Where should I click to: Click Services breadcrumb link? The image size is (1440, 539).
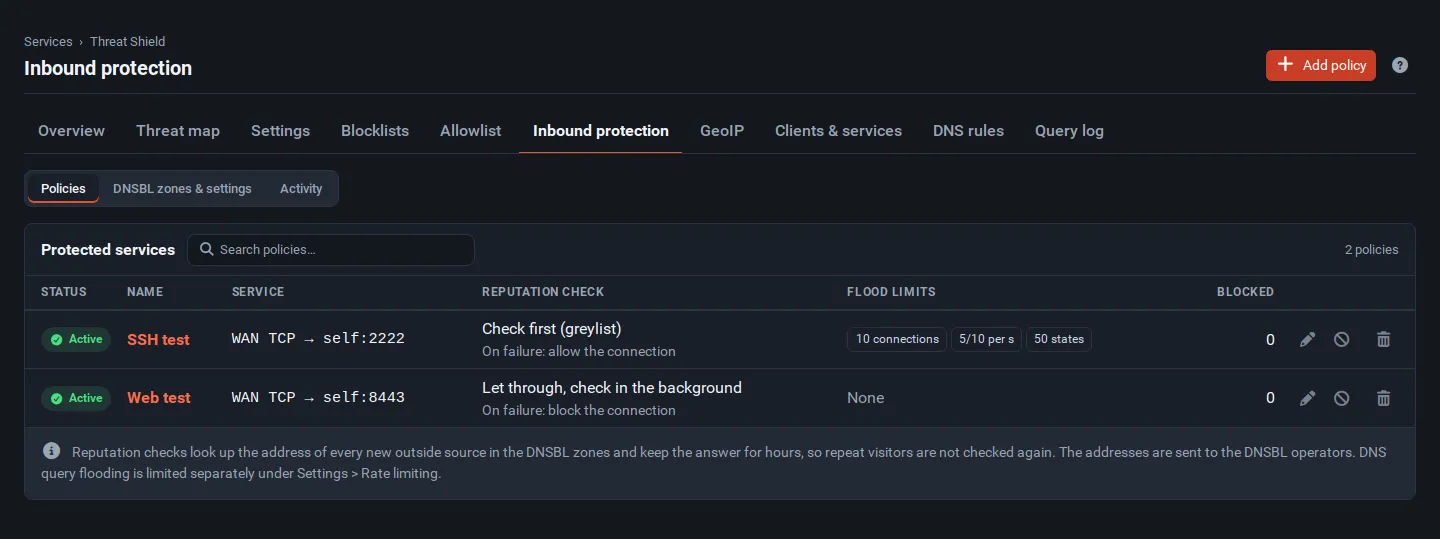(x=48, y=42)
